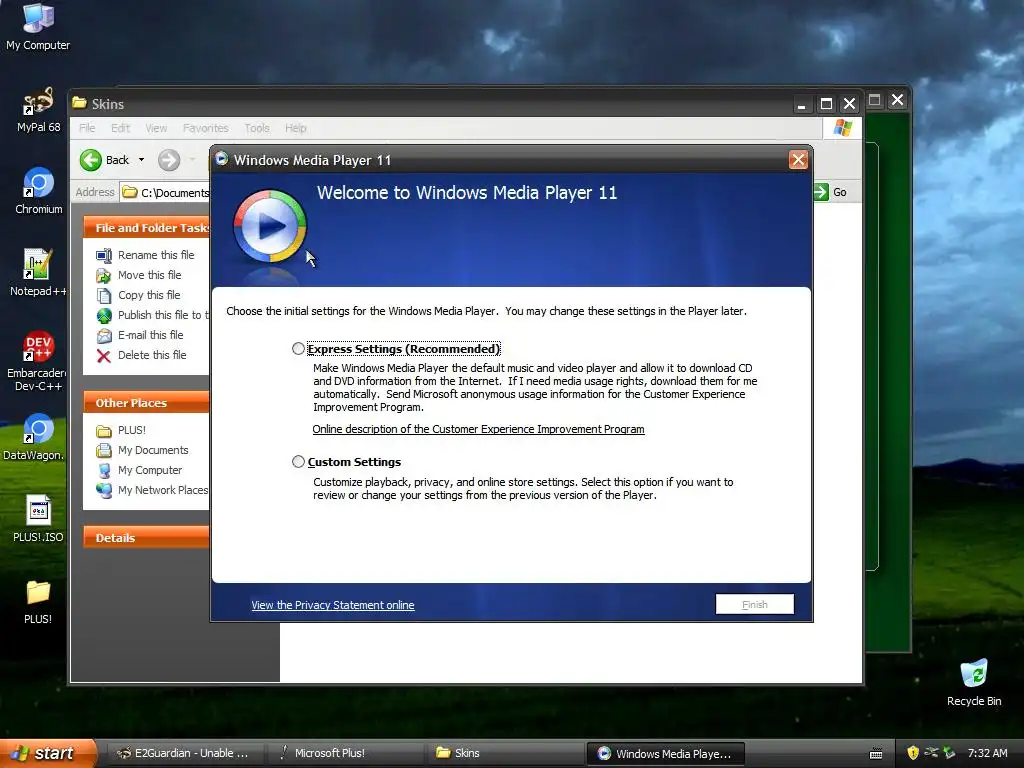Click the Start button
Screen dimensions: 1024x768
(46, 753)
